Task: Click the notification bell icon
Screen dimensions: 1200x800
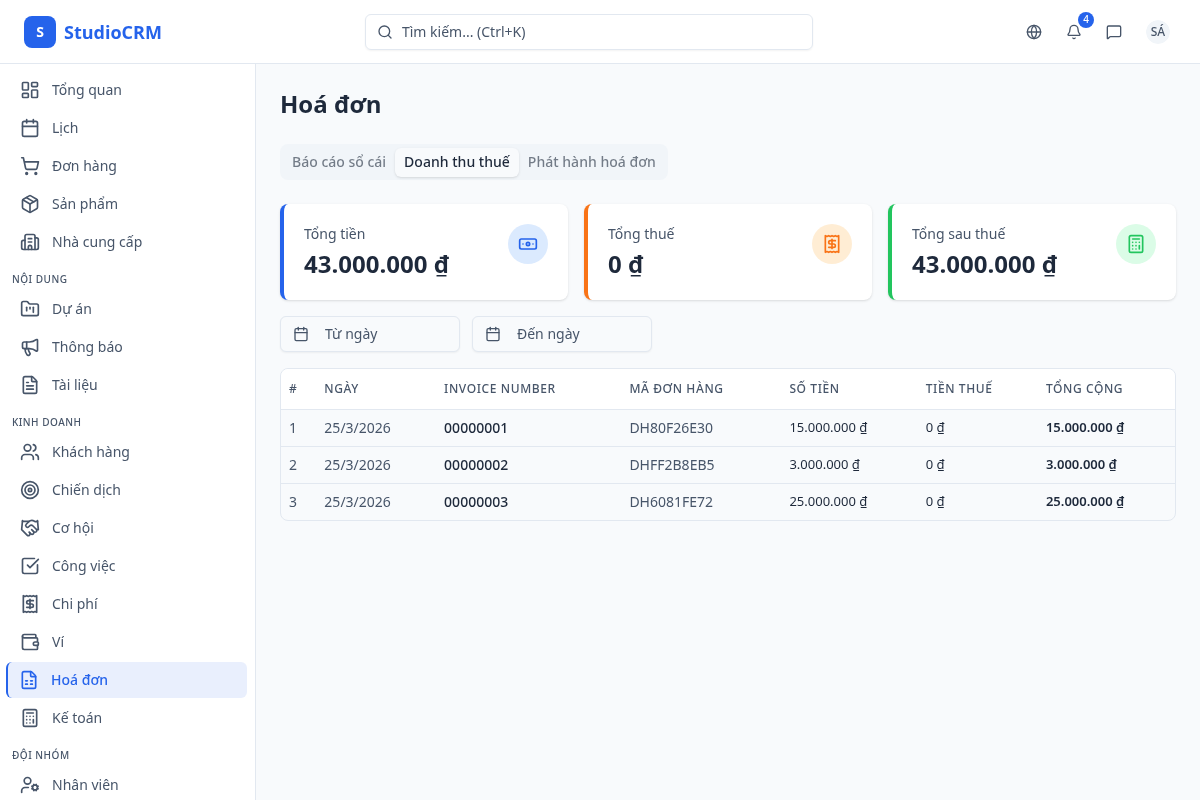Action: (x=1074, y=32)
